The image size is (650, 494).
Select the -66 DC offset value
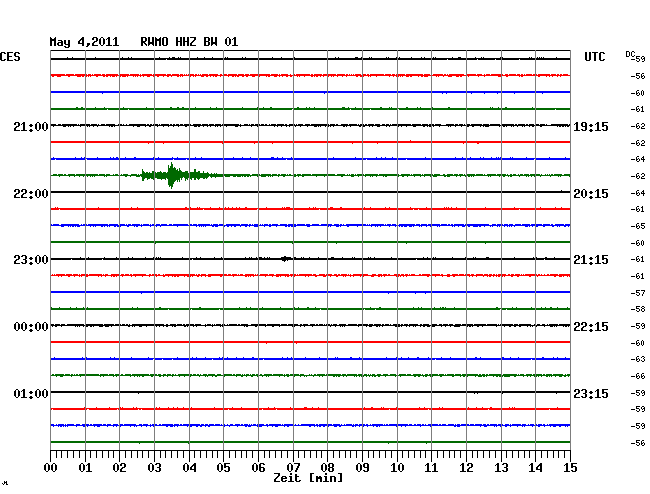coord(638,376)
